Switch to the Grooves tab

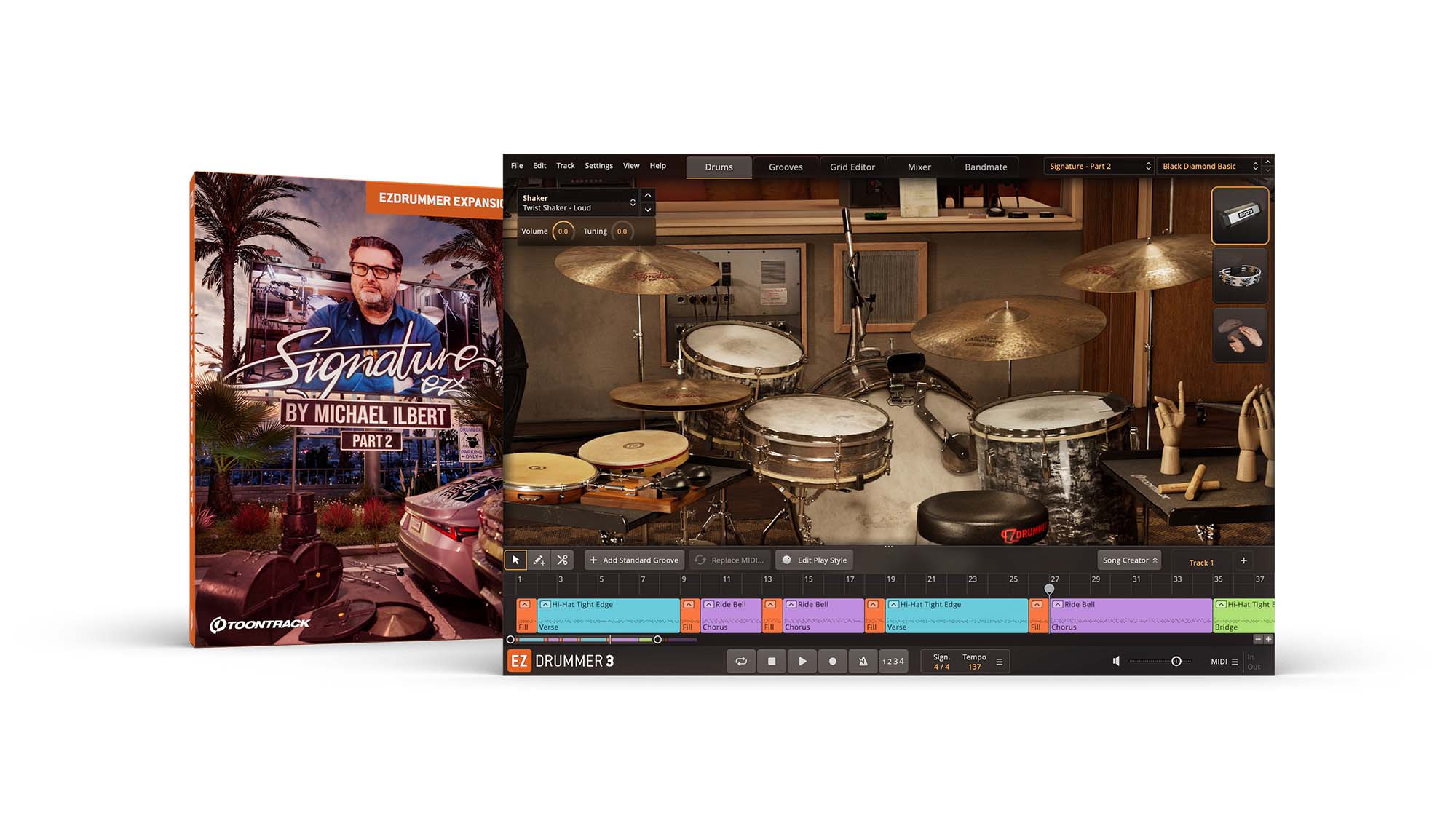point(786,167)
